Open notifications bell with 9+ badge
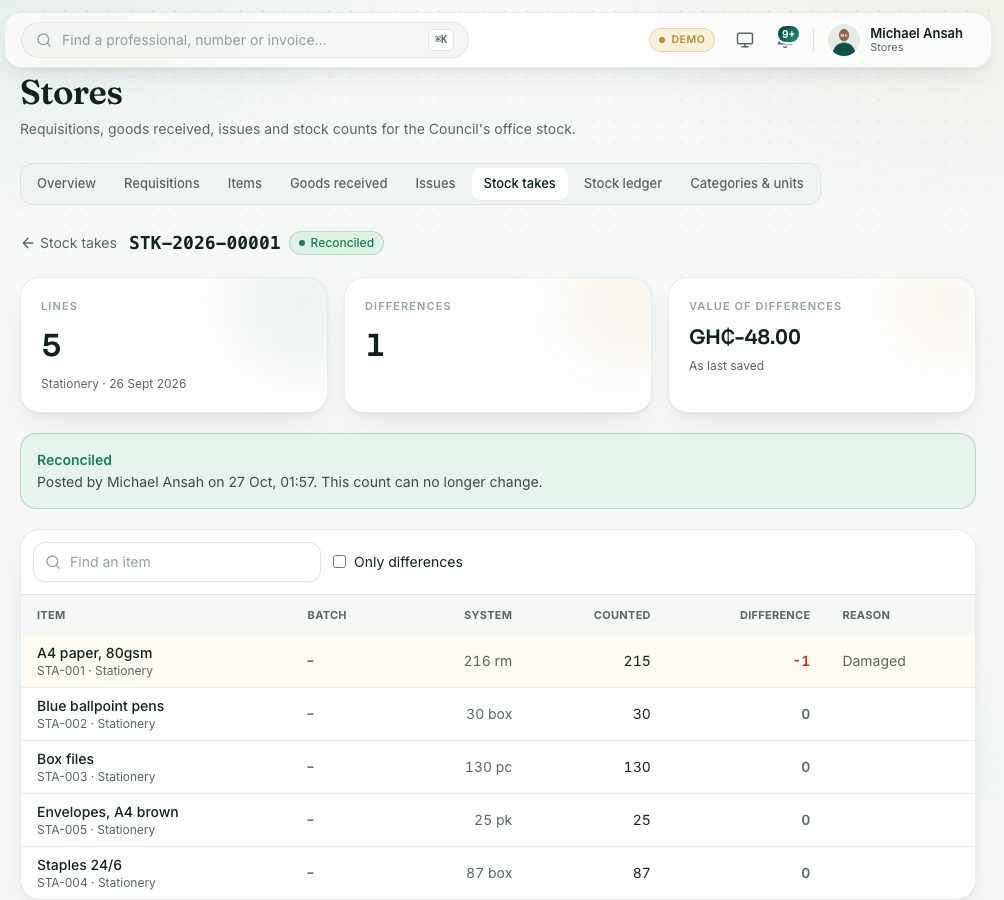The height and width of the screenshot is (900, 1004). 786,38
